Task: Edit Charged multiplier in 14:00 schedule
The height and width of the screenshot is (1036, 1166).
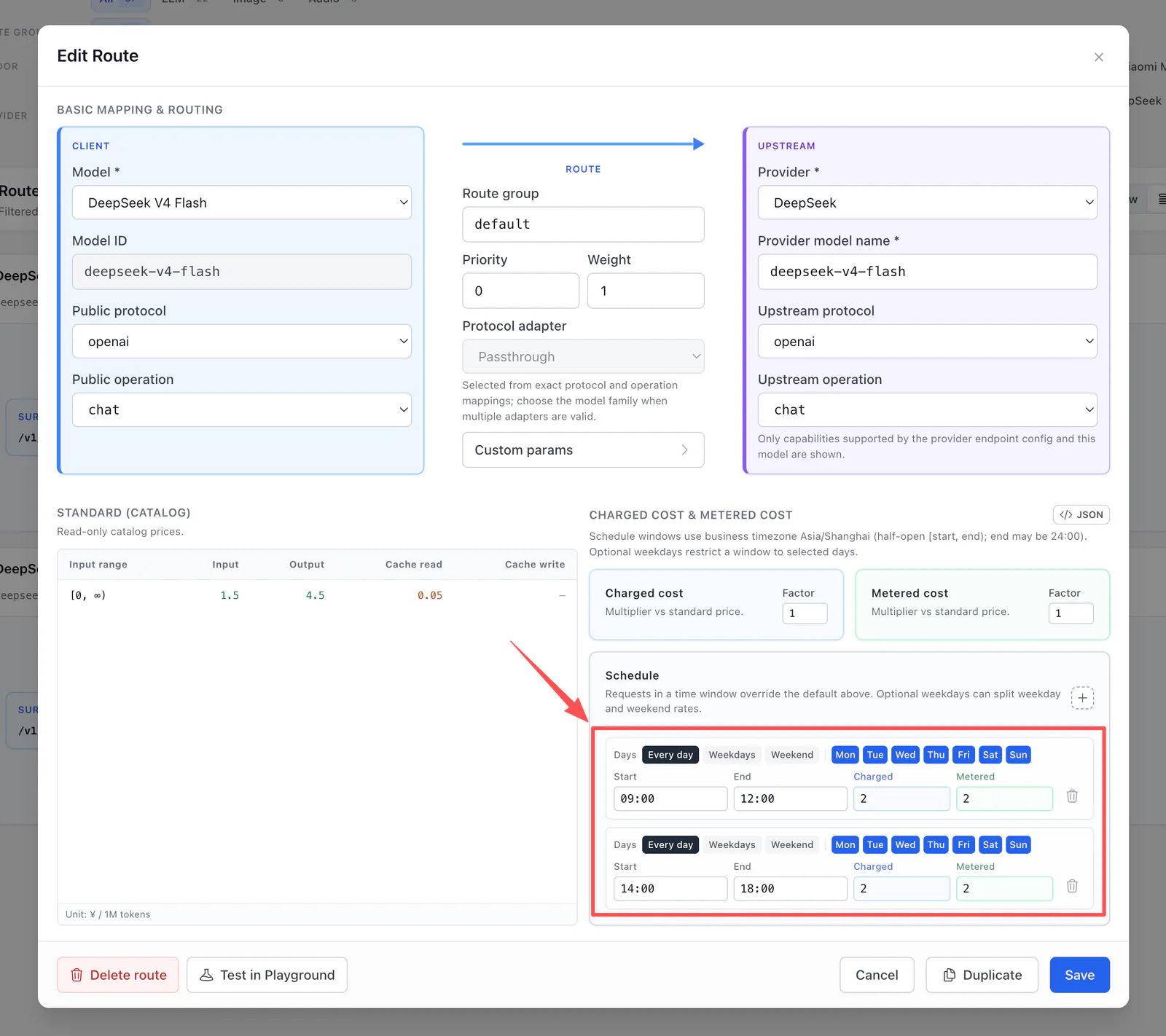Action: [x=901, y=889]
